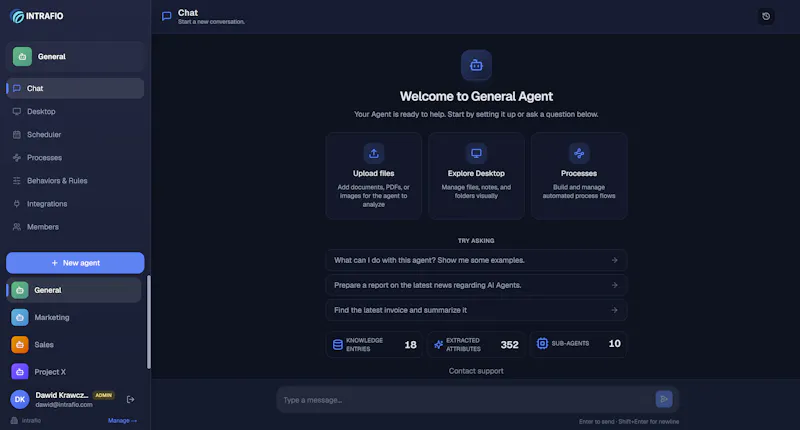800x430 pixels.
Task: Open Behaviors & Rules page
Action: click(x=75, y=181)
